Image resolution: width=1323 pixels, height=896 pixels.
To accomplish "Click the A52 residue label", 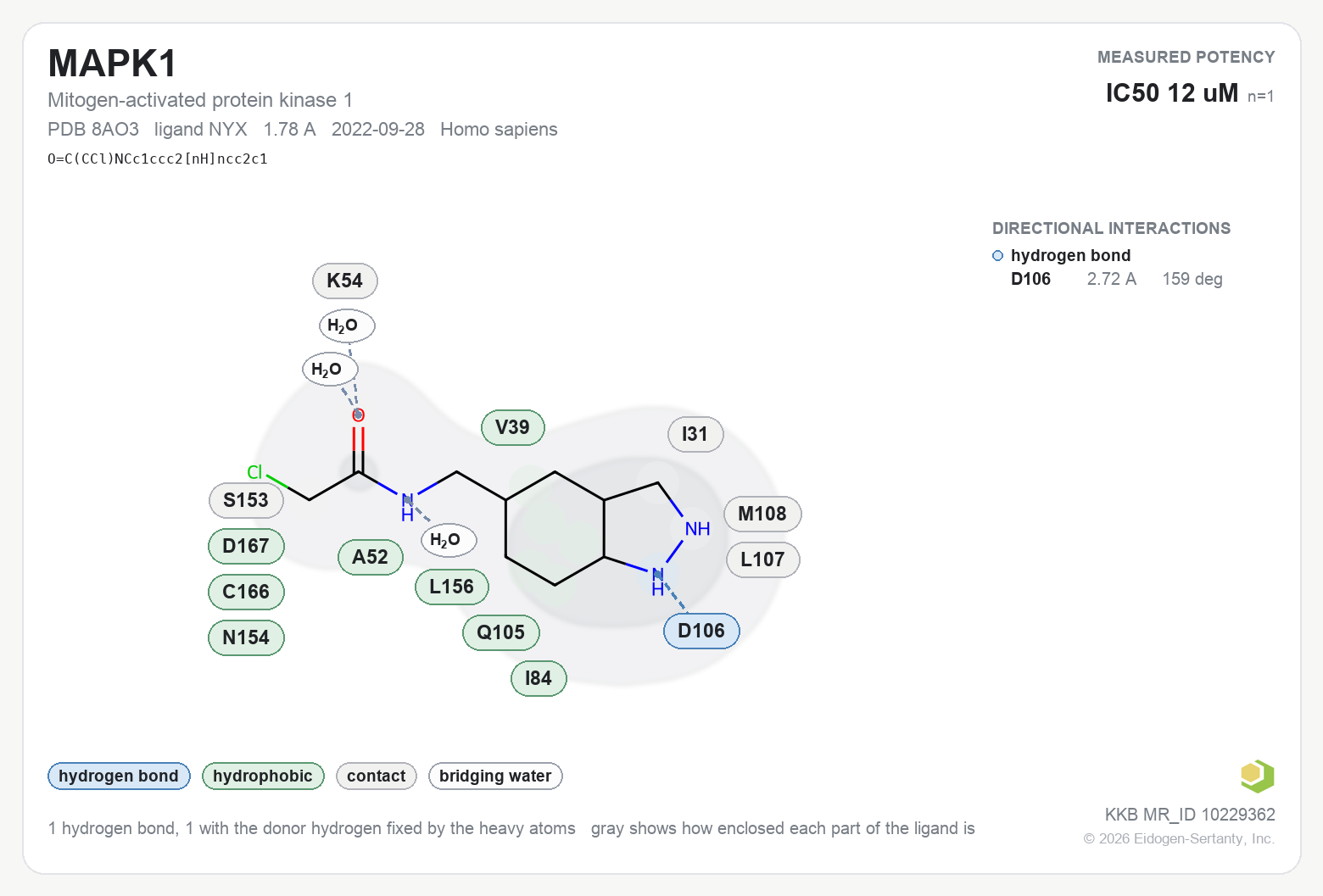I will pos(370,557).
